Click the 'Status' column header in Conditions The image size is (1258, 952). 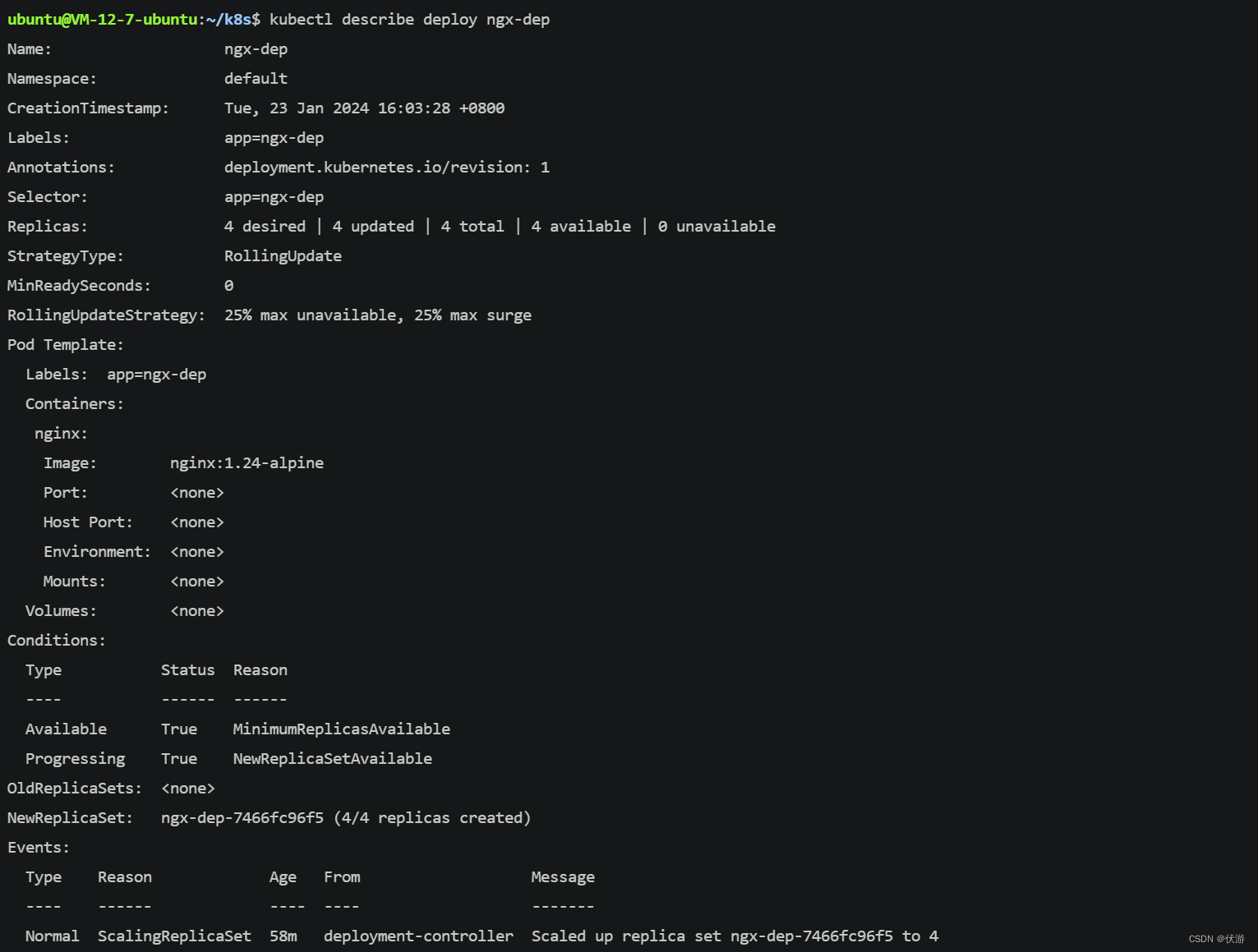pos(187,670)
